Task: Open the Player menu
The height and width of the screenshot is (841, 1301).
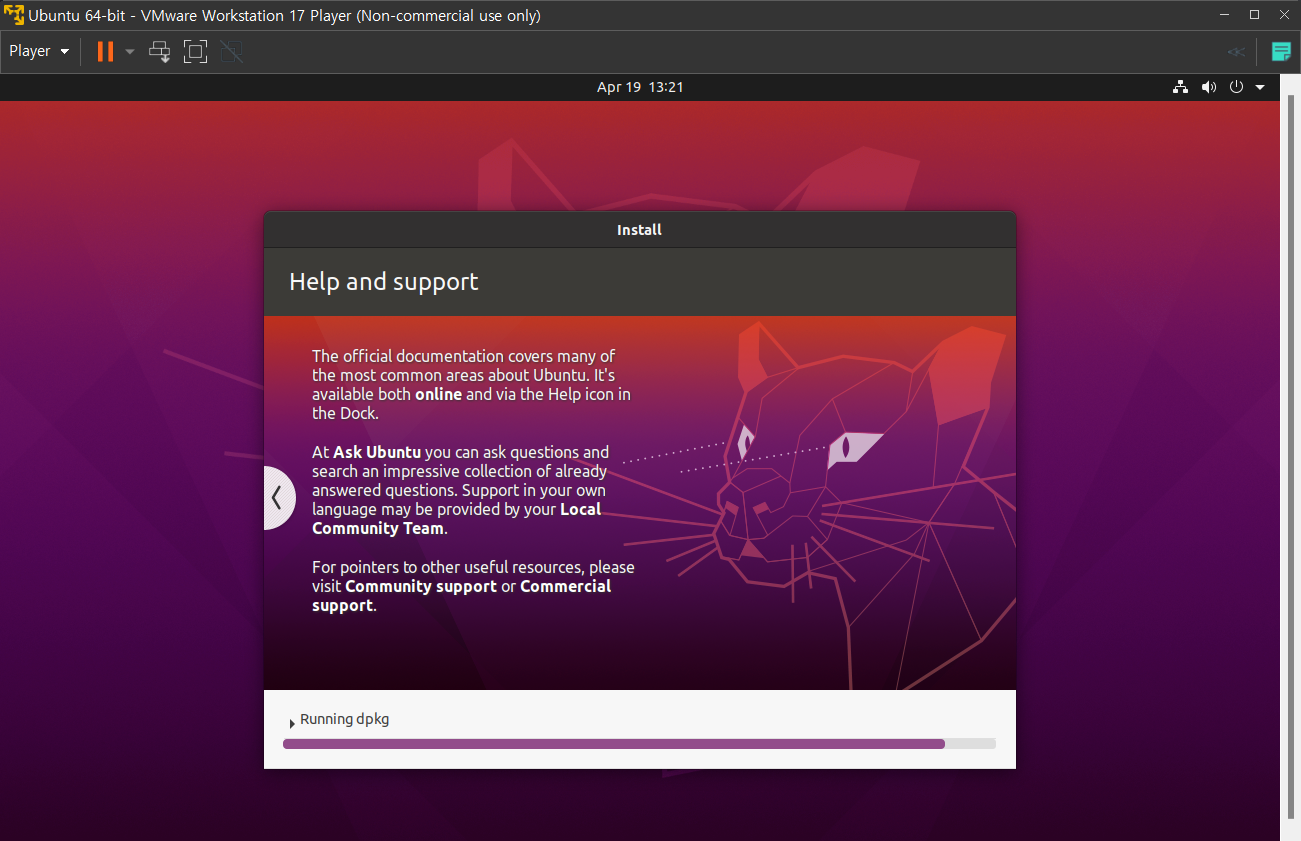Action: click(39, 51)
